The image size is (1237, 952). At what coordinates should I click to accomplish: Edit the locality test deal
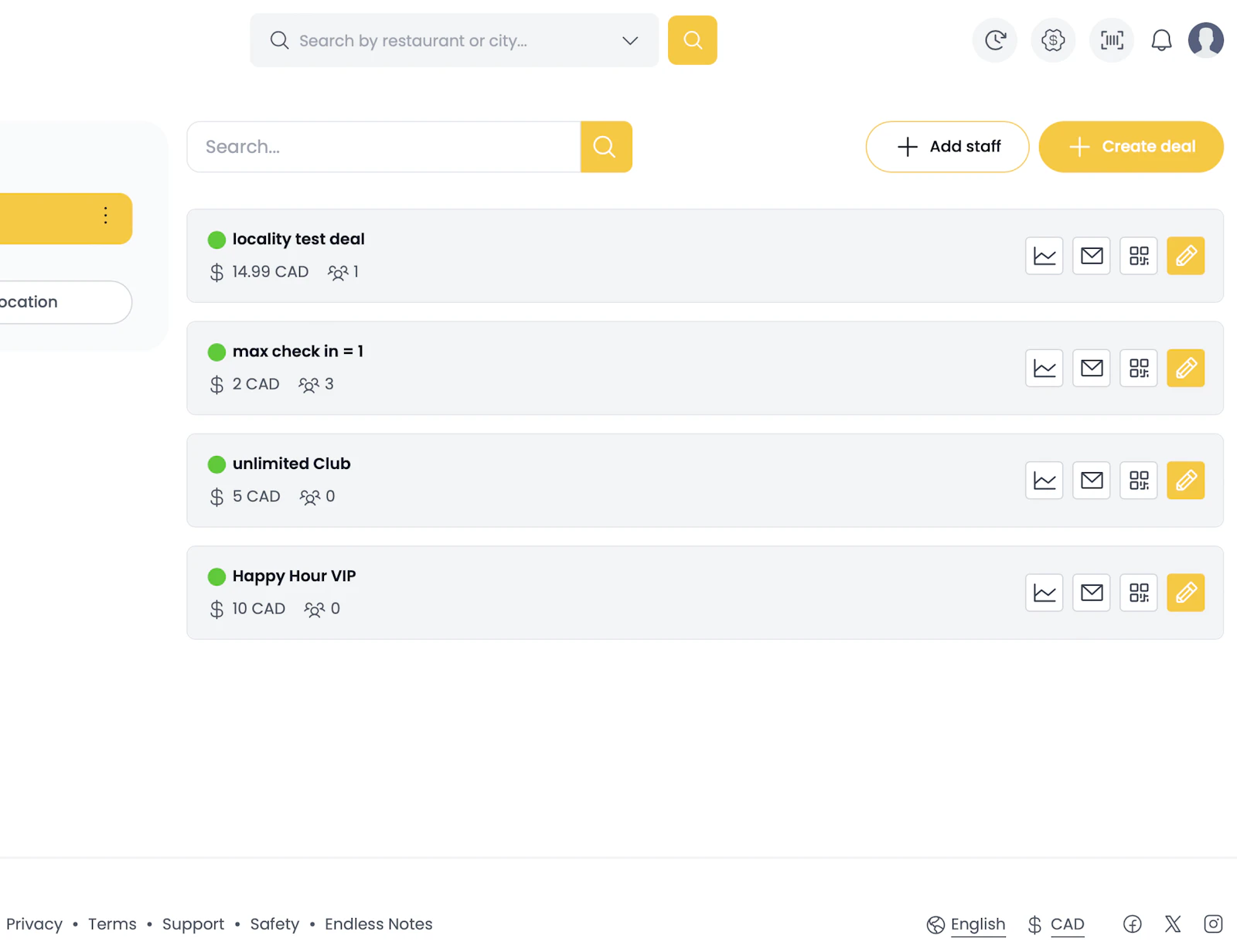(x=1185, y=256)
